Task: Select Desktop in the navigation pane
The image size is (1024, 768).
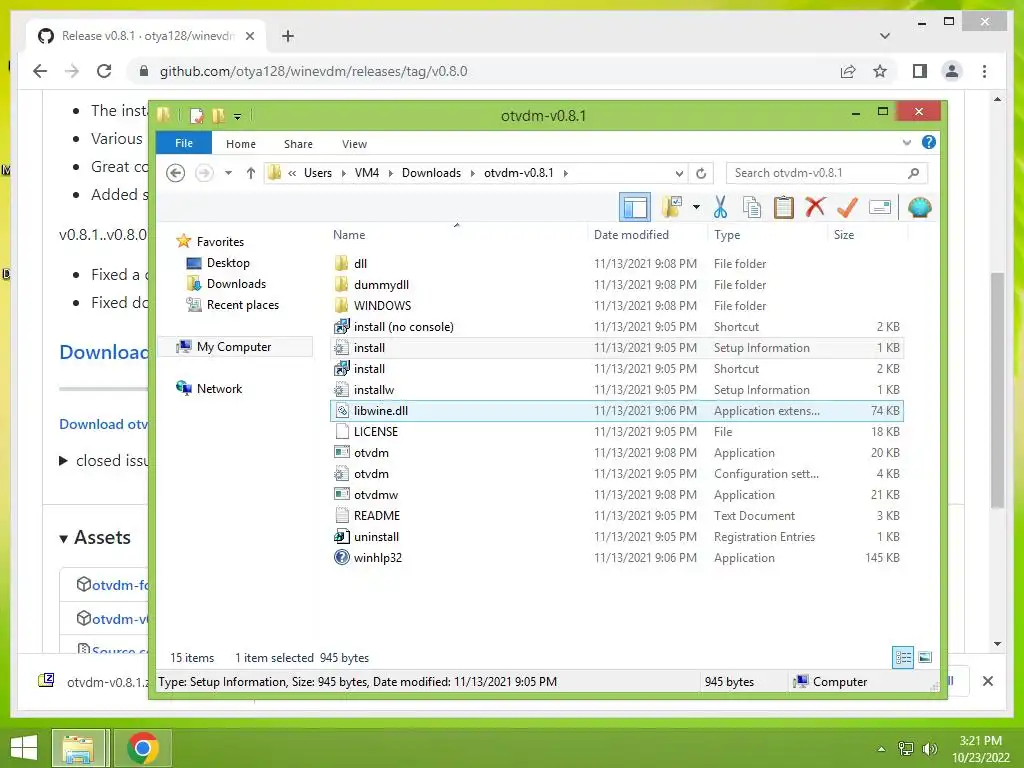Action: coord(228,263)
